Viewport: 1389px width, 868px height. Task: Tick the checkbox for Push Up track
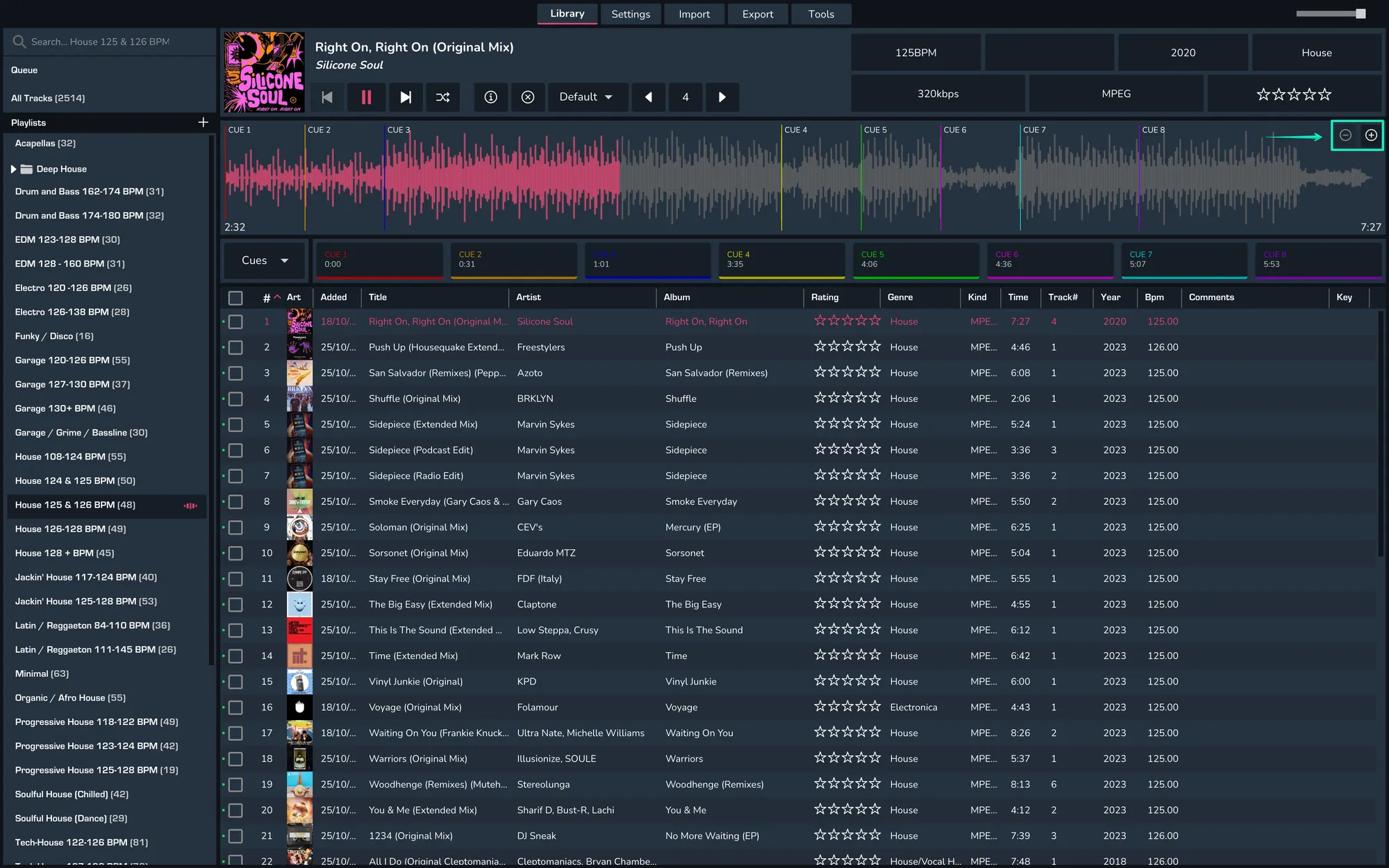coord(235,347)
